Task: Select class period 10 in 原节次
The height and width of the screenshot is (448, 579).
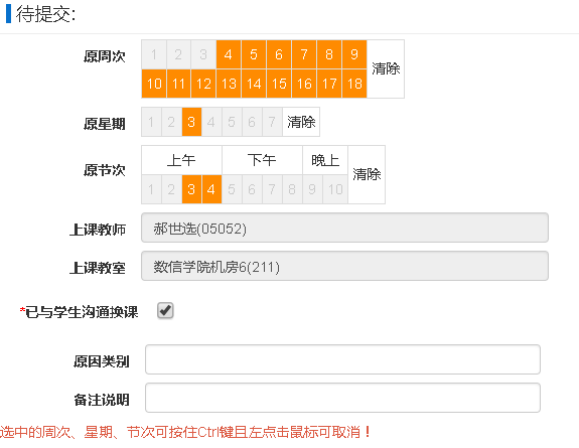Action: point(335,189)
